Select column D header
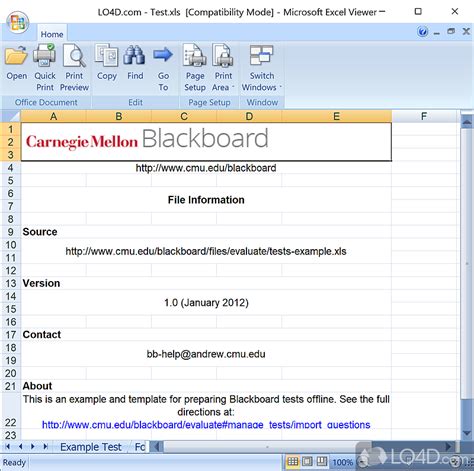Viewport: 474px width, 471px height. [x=249, y=116]
